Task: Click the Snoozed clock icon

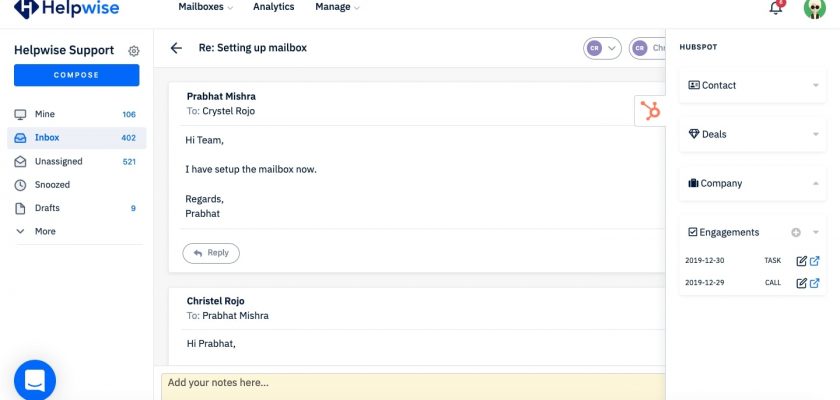Action: pyautogui.click(x=20, y=185)
